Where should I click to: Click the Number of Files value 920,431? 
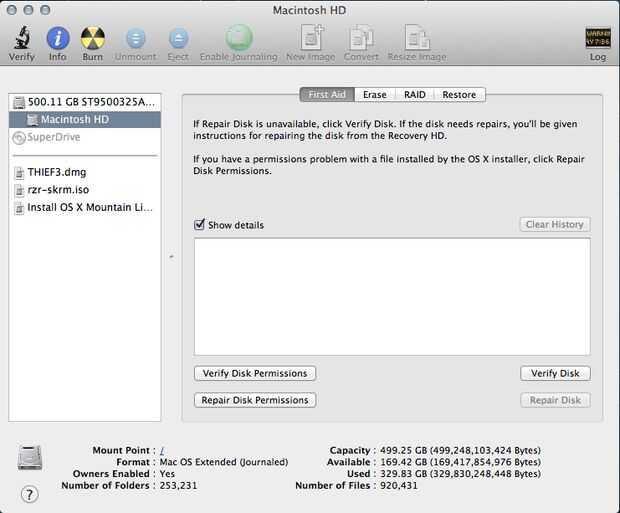tap(399, 485)
